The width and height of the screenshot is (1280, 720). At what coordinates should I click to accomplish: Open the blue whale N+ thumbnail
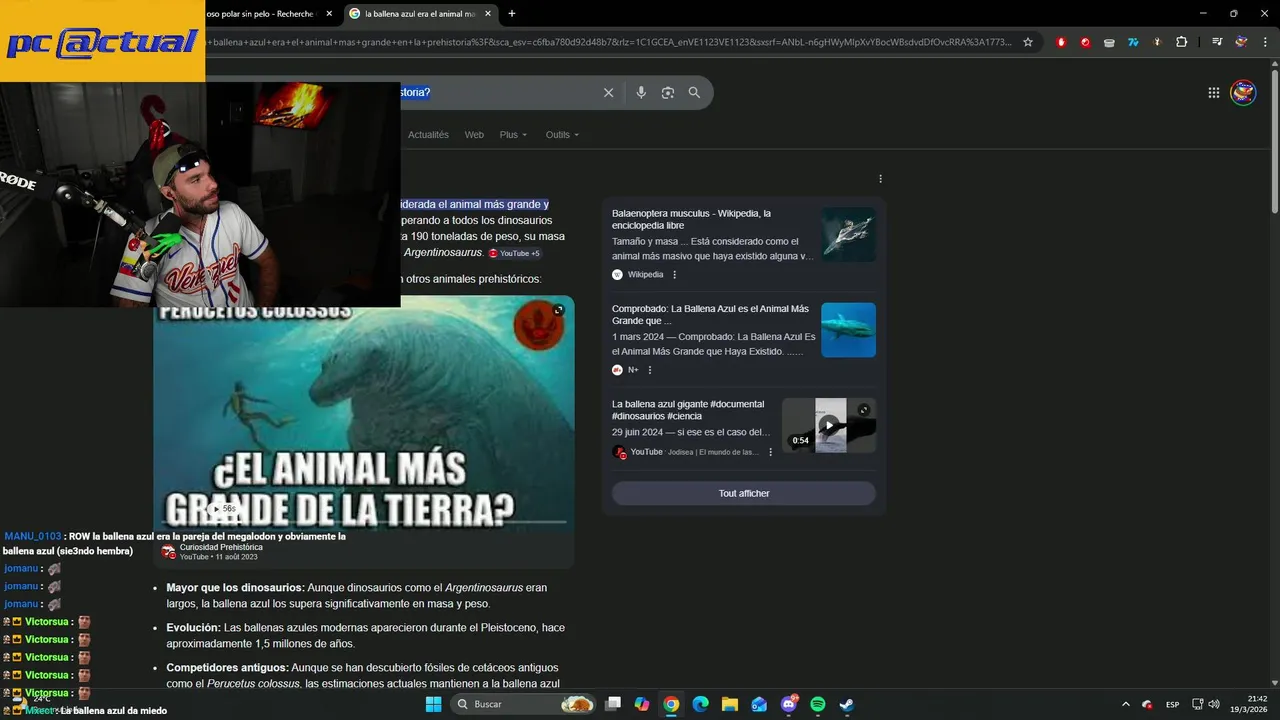coord(848,330)
